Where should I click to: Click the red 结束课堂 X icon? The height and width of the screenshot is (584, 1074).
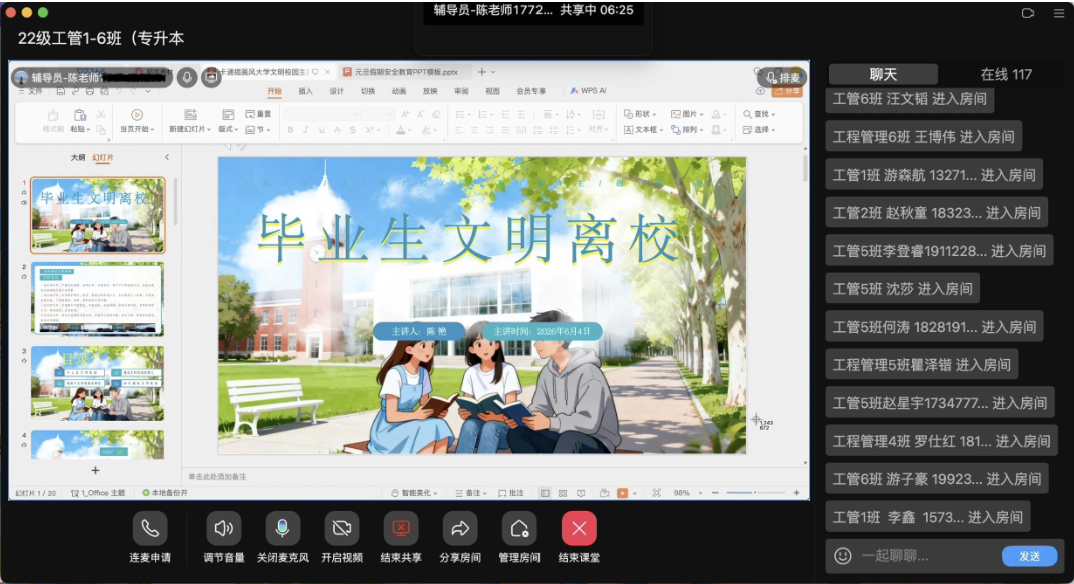(579, 529)
